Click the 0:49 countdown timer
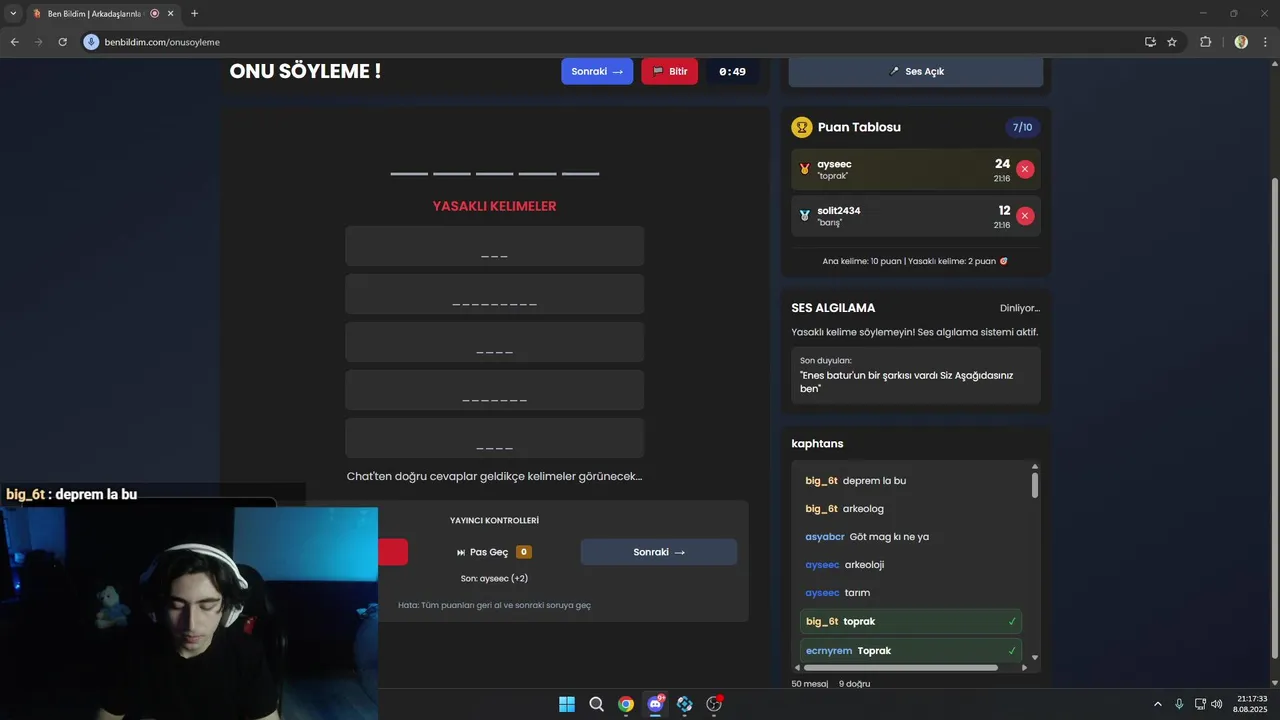1280x720 pixels. pos(732,72)
